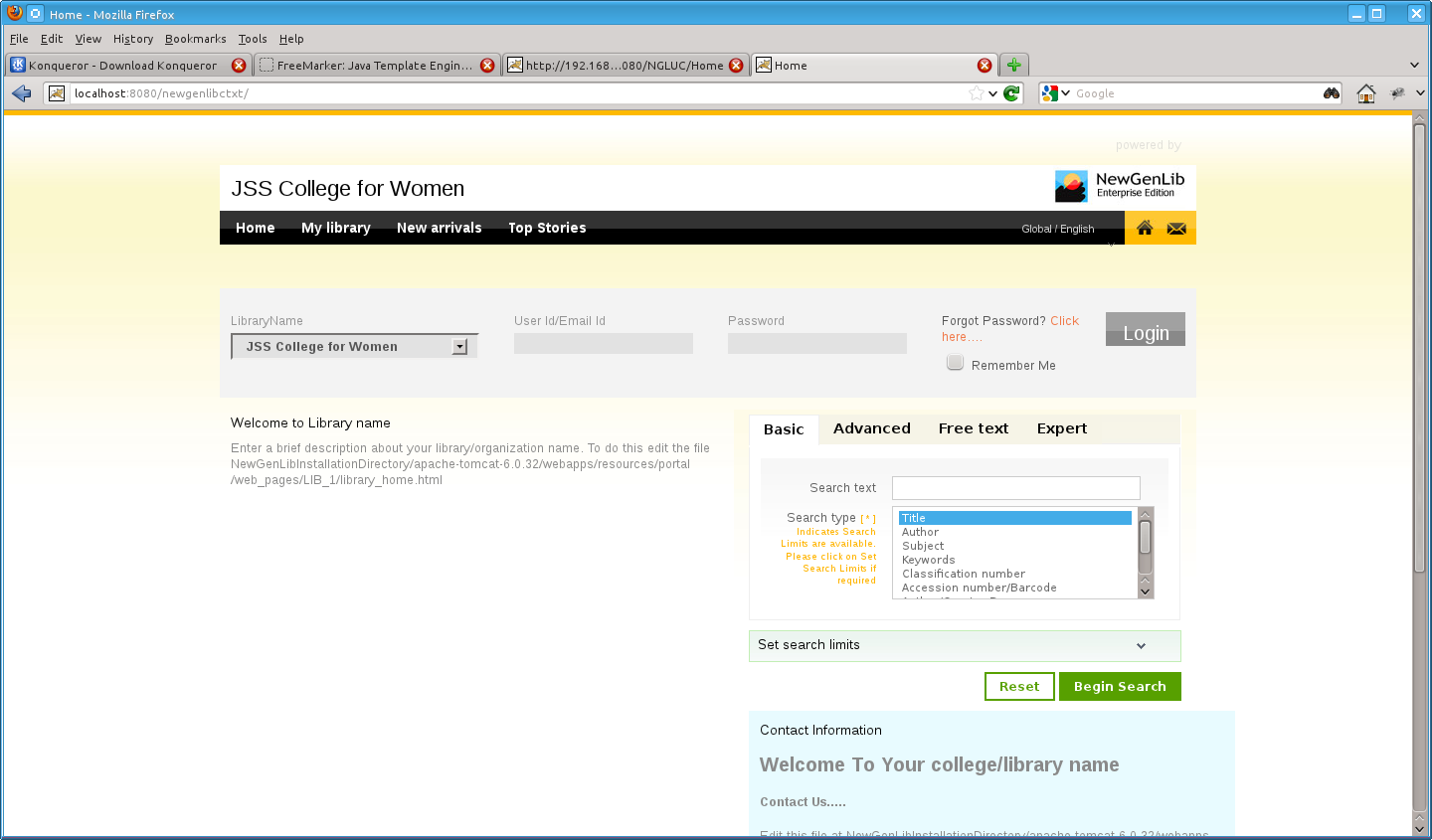The width and height of the screenshot is (1432, 840).
Task: Click the bookmark star in address bar
Action: 977,93
